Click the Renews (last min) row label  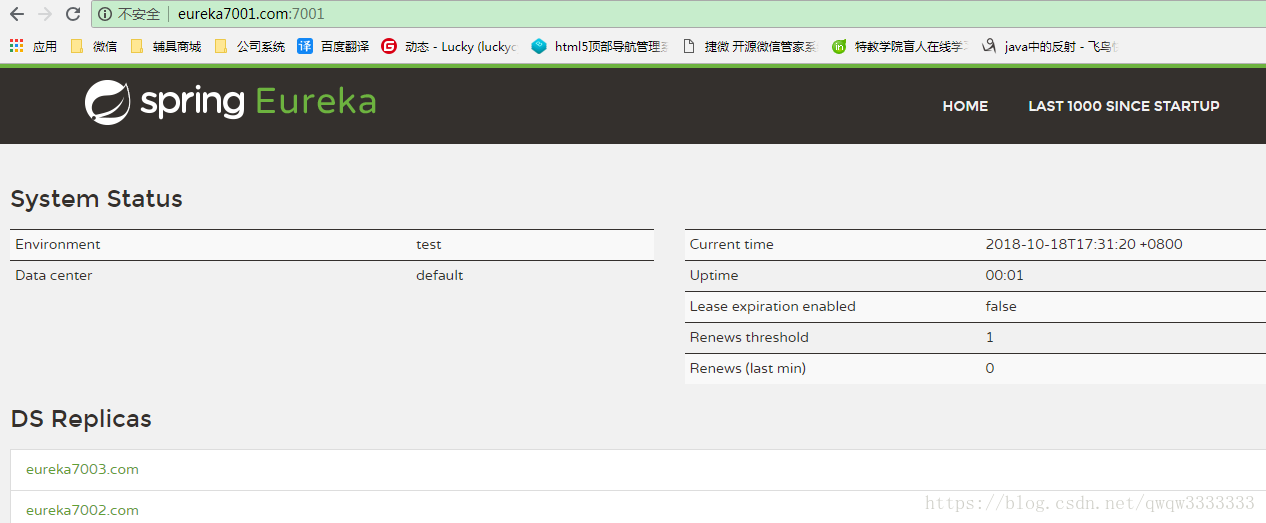pos(748,368)
